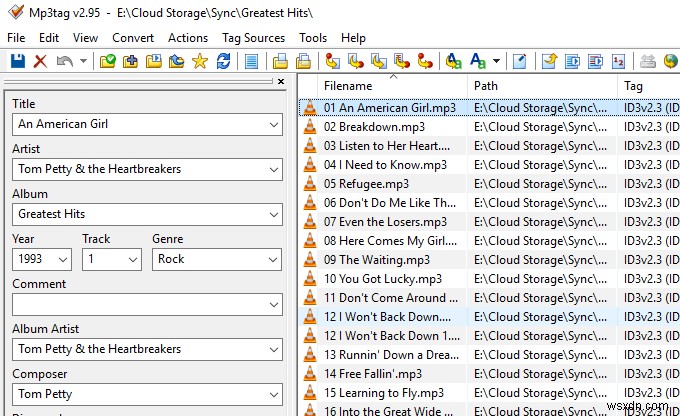The height and width of the screenshot is (416, 680).
Task: Open the Help menu
Action: [x=353, y=38]
